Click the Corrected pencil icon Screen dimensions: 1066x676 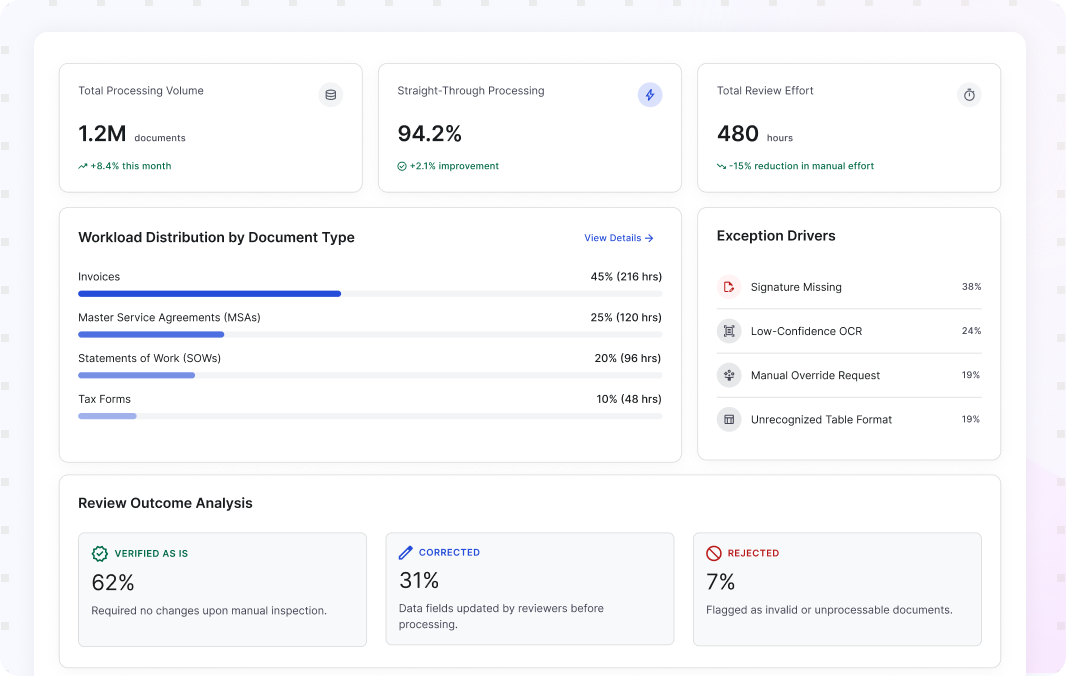[406, 552]
